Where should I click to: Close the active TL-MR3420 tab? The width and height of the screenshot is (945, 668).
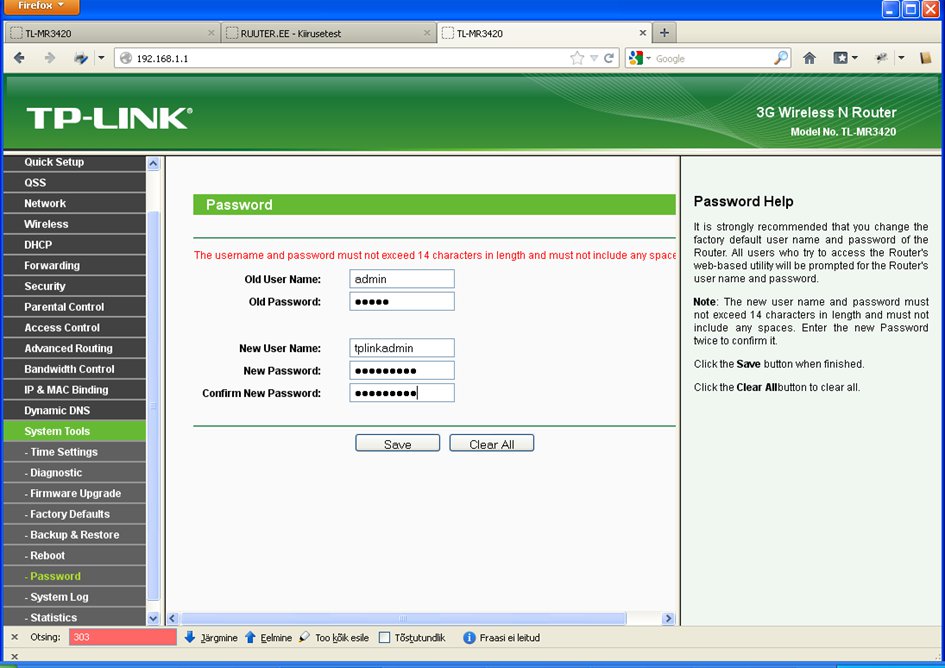coord(642,33)
